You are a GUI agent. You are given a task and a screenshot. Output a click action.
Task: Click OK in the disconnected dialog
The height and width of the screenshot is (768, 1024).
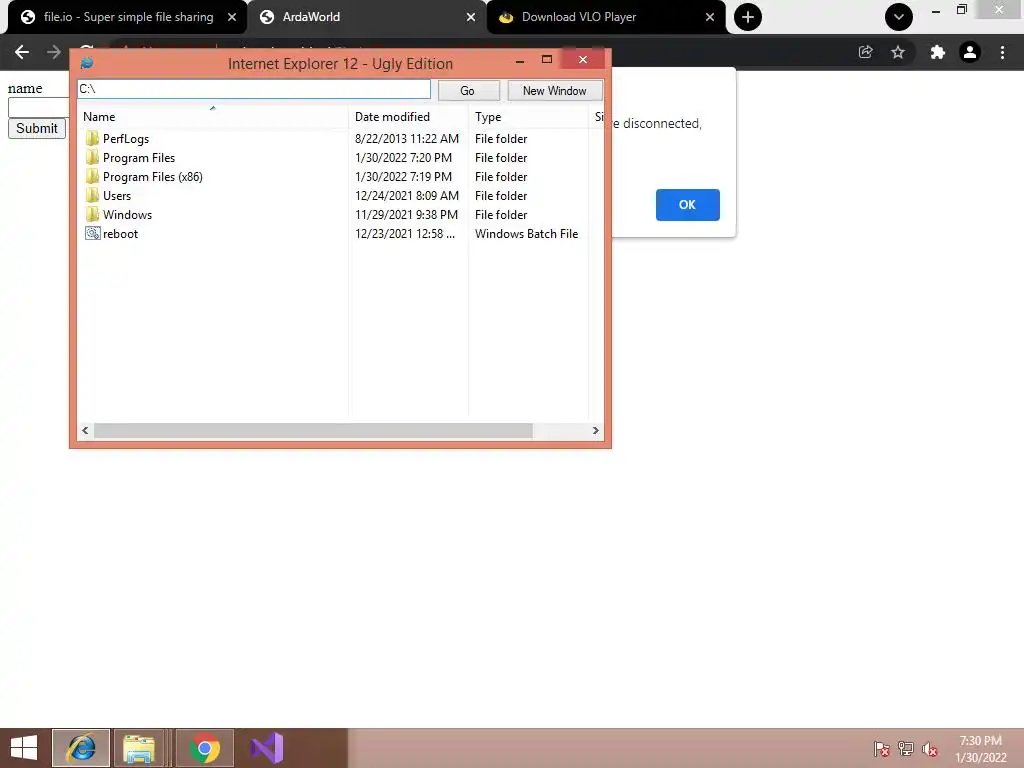pos(688,204)
